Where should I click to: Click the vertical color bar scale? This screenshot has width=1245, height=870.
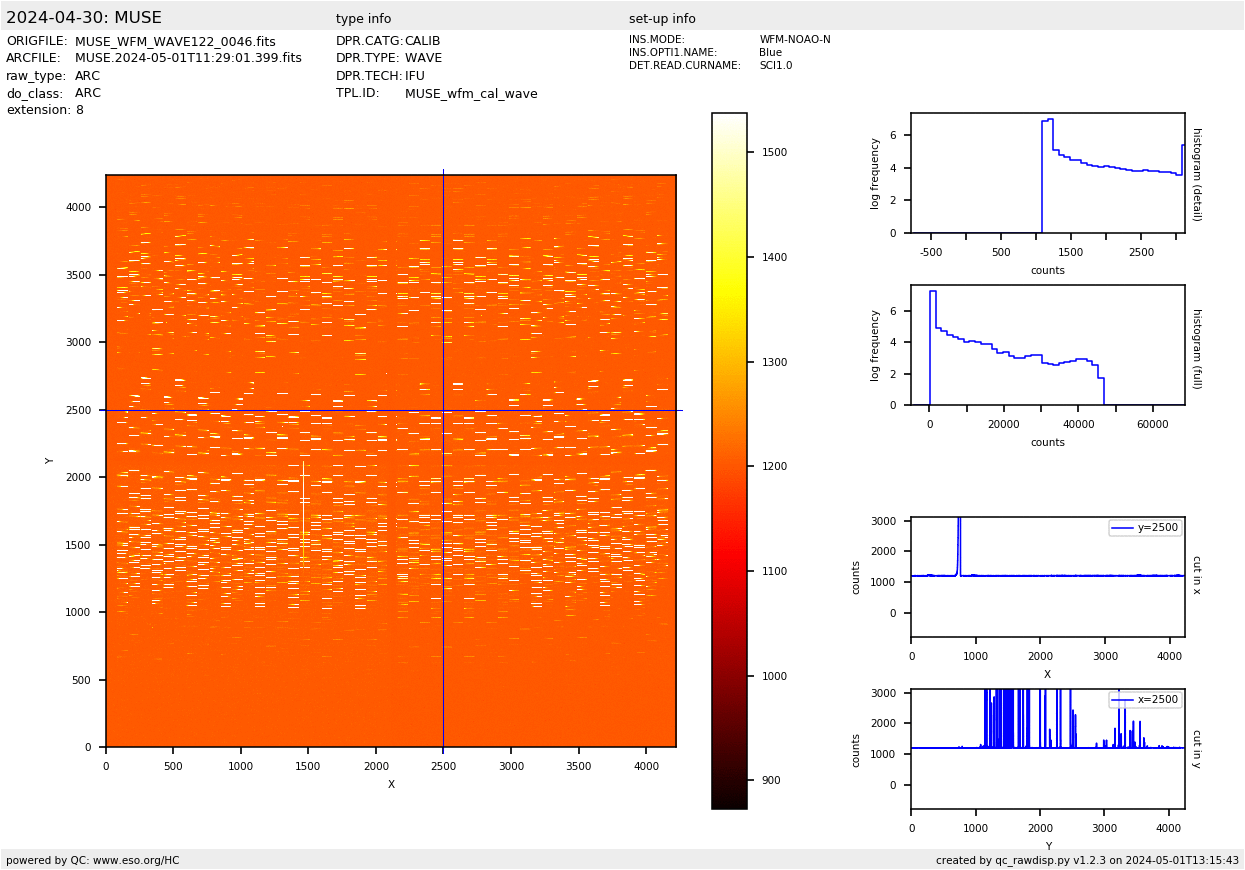[729, 461]
